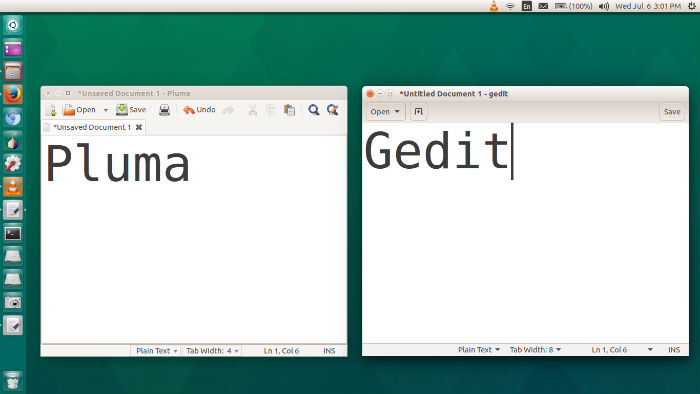The height and width of the screenshot is (394, 700).
Task: Open the En keyboard layout indicator
Action: (x=527, y=6)
